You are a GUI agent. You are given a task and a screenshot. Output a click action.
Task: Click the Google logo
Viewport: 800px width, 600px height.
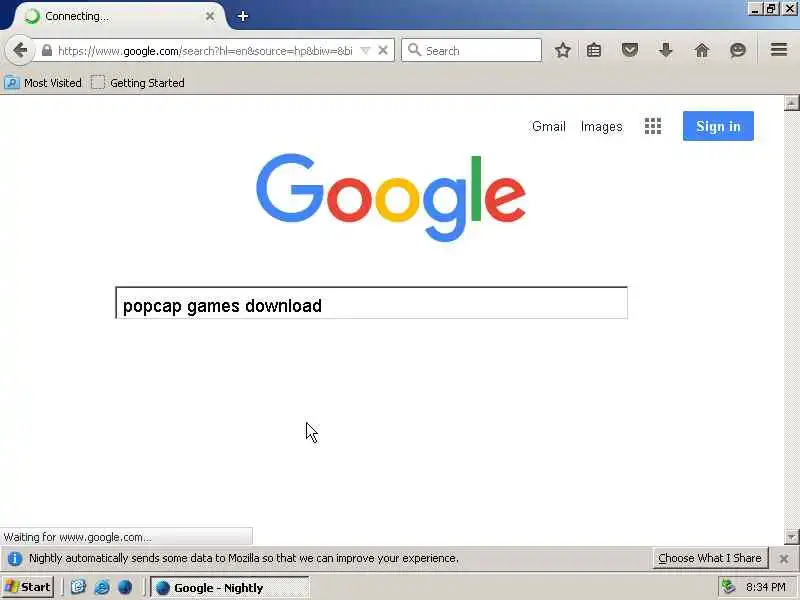(391, 197)
